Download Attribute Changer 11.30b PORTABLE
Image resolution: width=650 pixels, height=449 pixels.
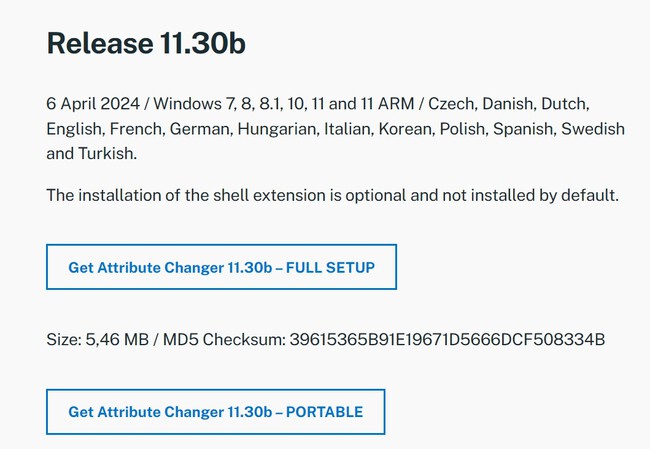tap(216, 412)
